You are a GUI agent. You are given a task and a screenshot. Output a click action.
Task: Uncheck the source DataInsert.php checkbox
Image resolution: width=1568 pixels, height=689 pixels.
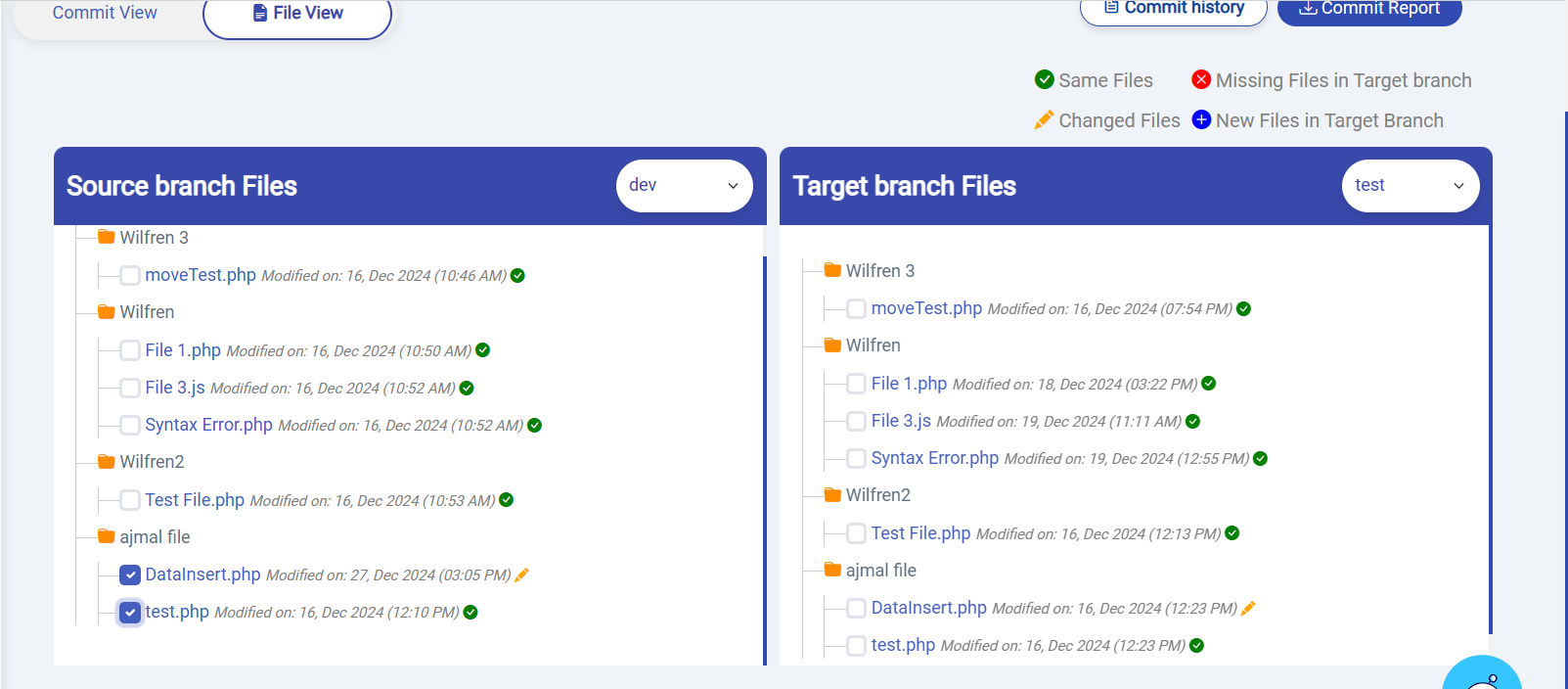(130, 575)
